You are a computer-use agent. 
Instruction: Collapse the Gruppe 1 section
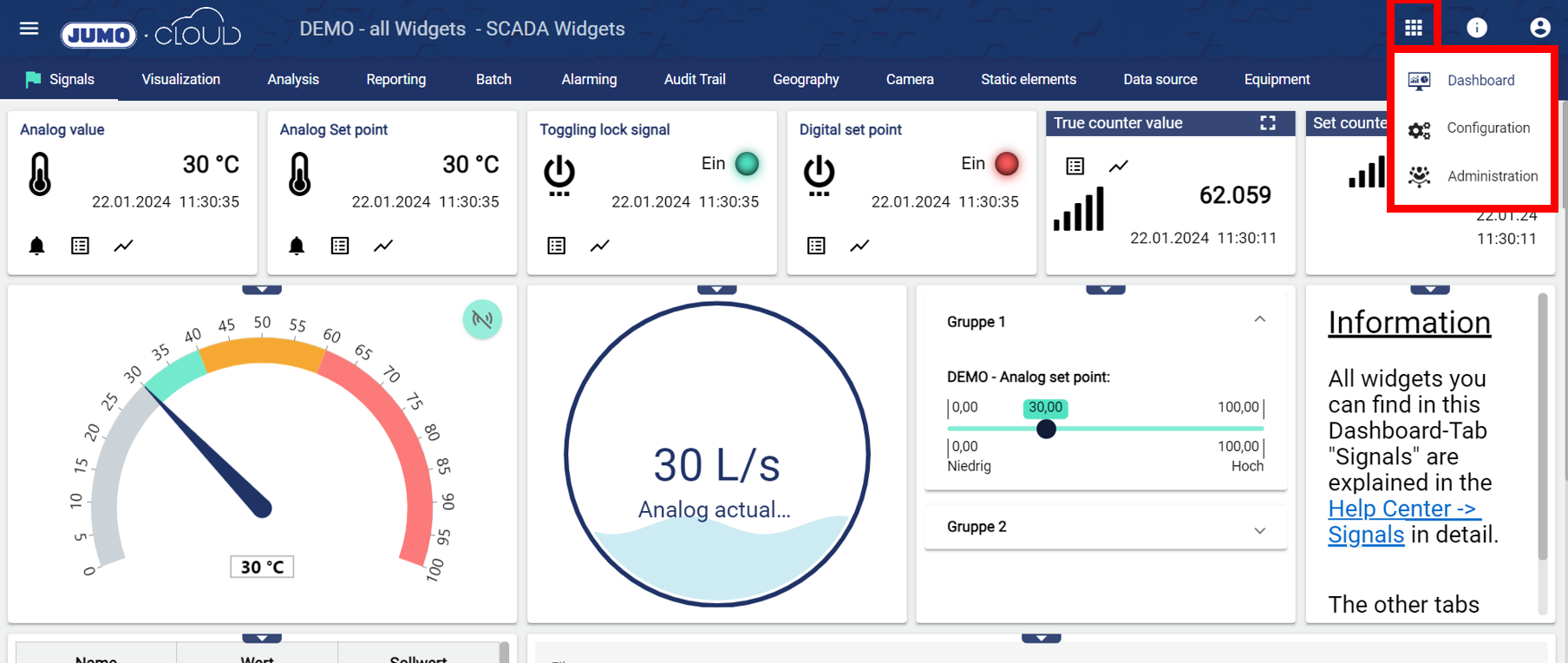tap(1259, 320)
